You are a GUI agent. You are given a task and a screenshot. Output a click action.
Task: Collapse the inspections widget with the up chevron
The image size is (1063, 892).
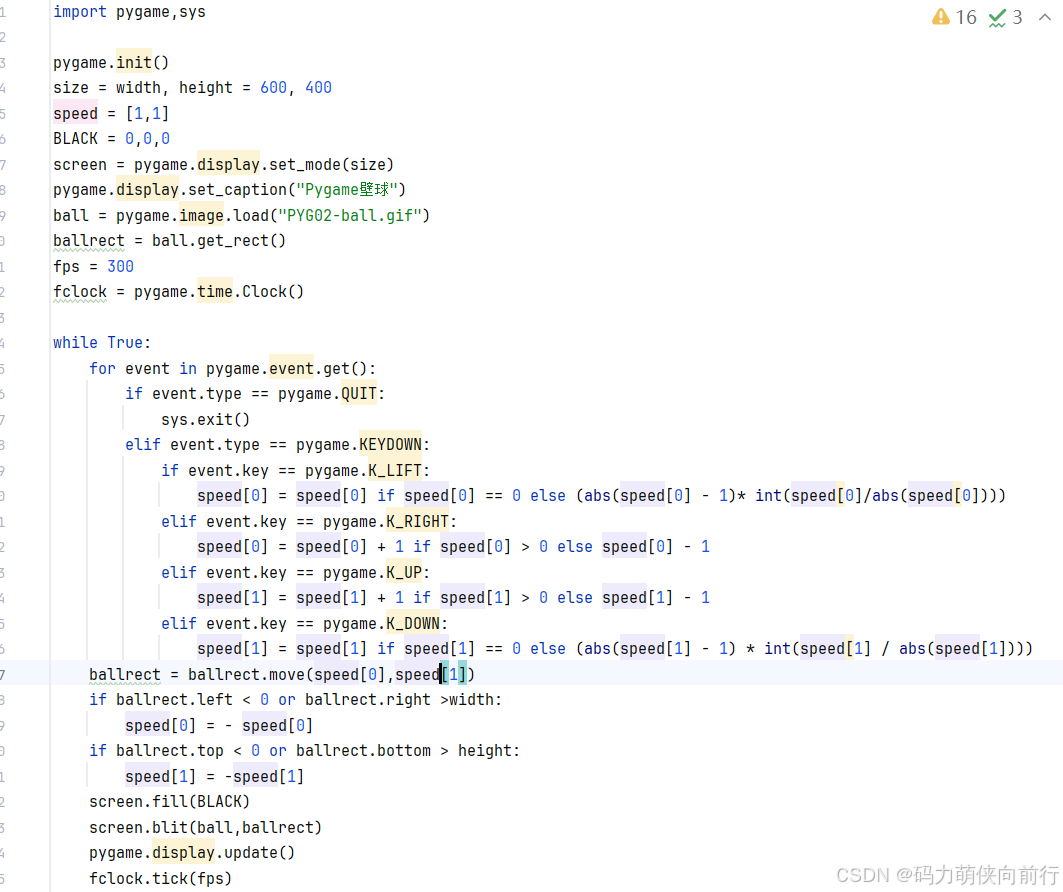tap(1044, 17)
